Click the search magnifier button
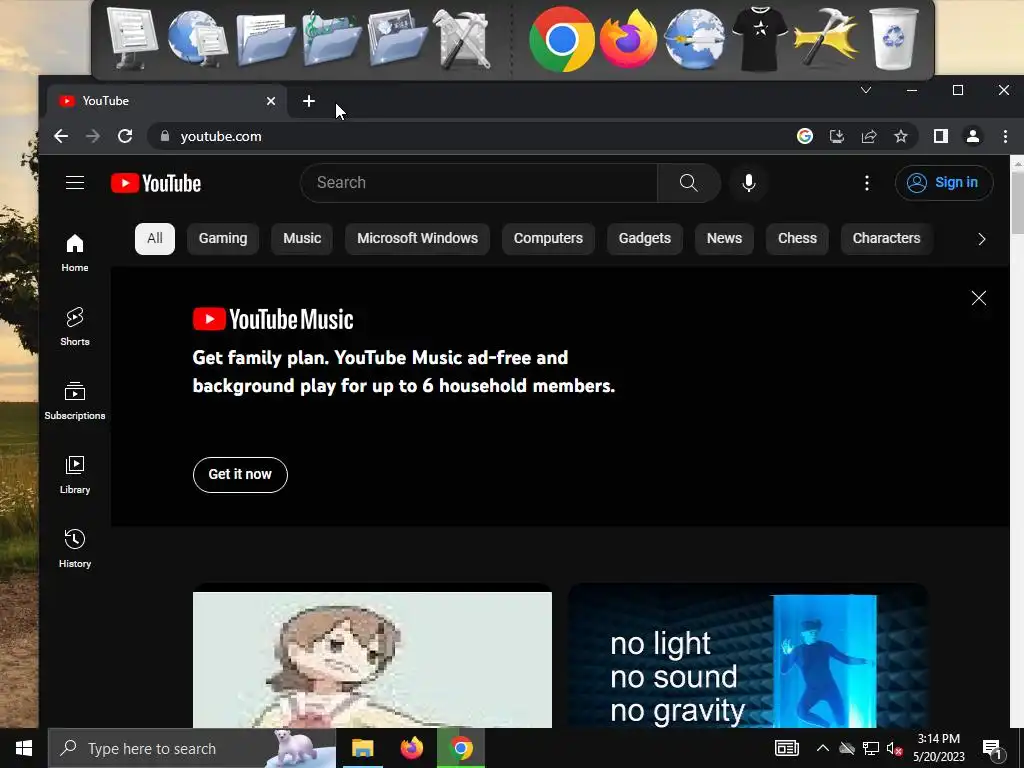Viewport: 1024px width, 768px height. pos(688,183)
